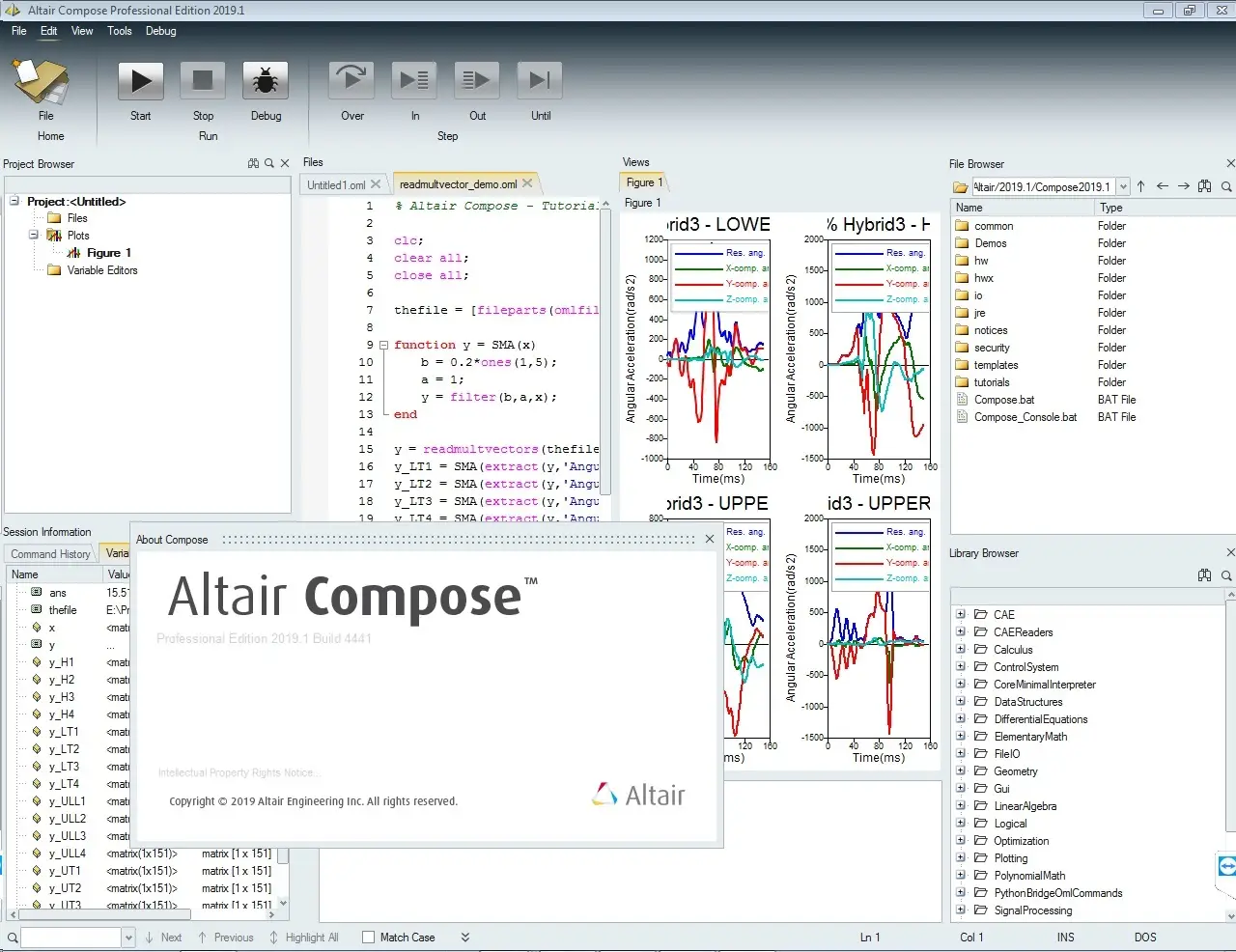1236x952 pixels.
Task: Close the File Browser panel
Action: pyautogui.click(x=1230, y=164)
